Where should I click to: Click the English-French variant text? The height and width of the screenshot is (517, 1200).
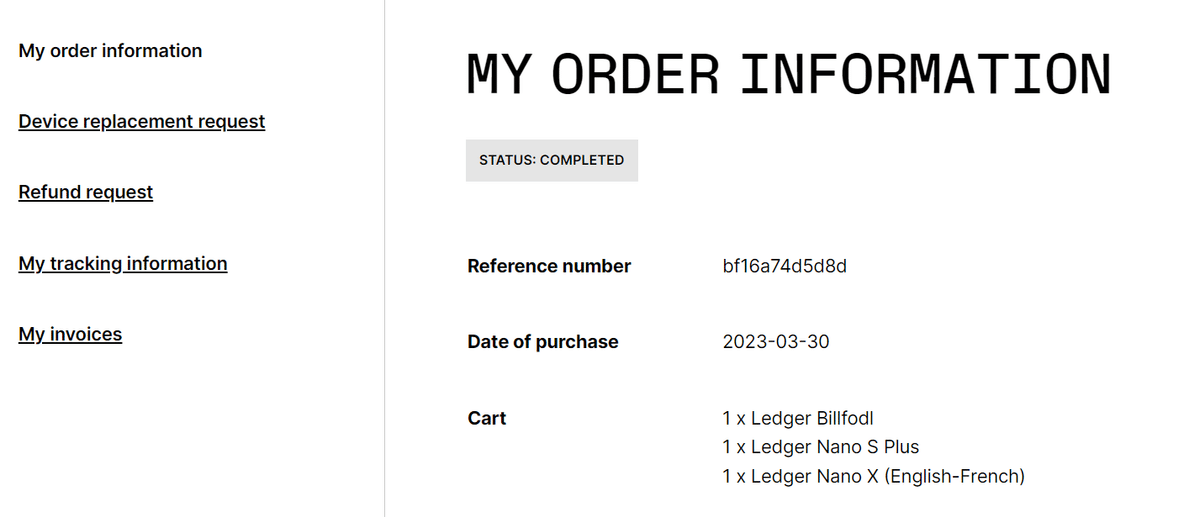954,476
